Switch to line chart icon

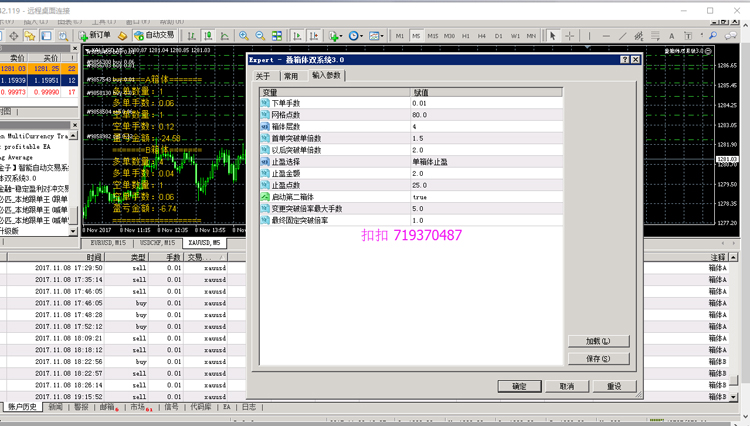(x=225, y=36)
